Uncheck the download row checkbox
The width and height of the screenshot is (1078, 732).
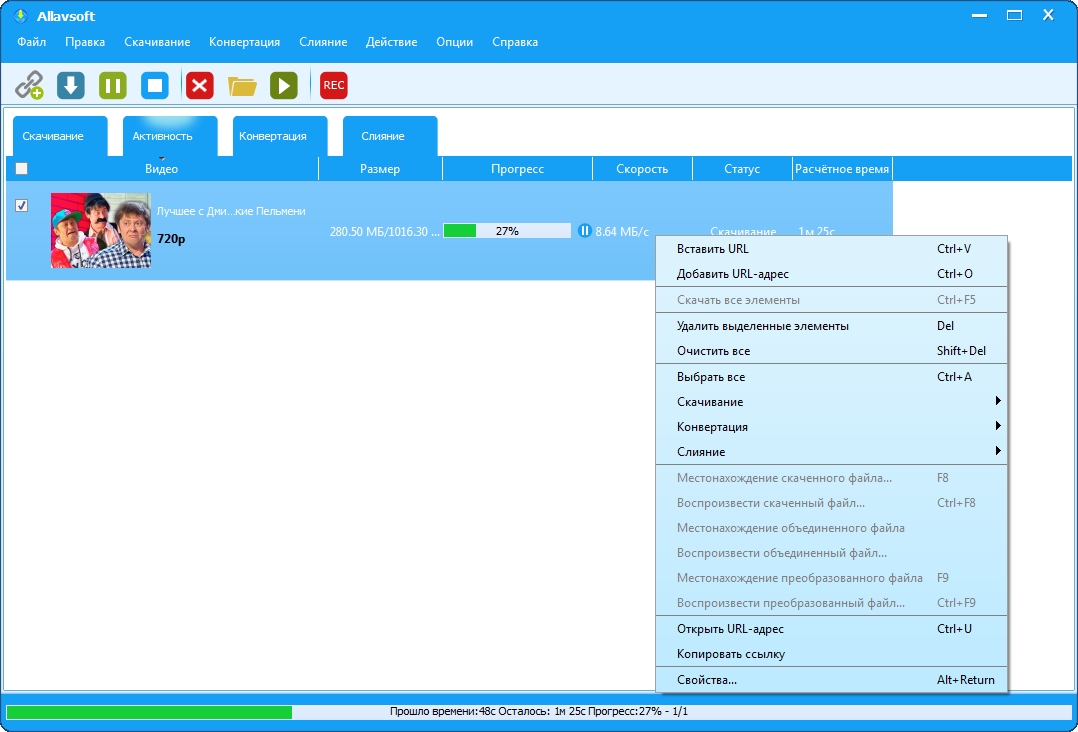click(x=22, y=205)
